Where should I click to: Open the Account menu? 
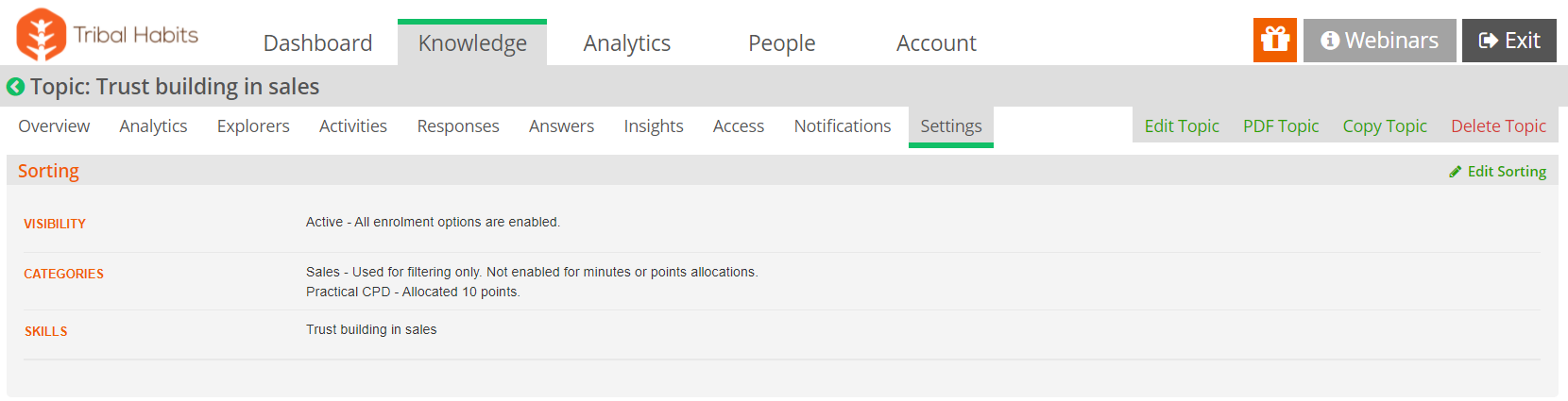936,43
